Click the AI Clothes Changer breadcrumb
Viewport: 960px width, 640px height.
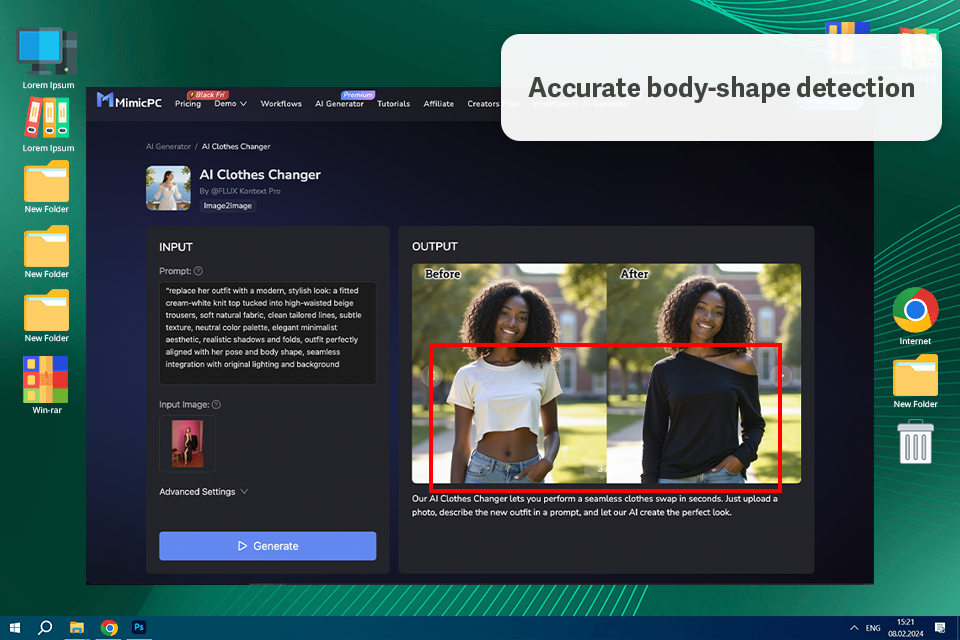coord(236,146)
